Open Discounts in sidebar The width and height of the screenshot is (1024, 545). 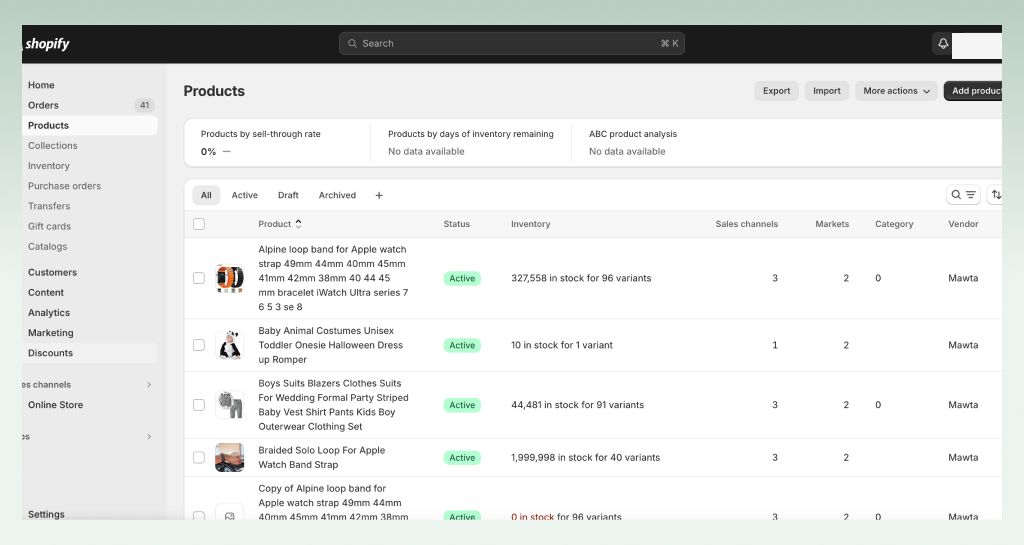(x=50, y=353)
